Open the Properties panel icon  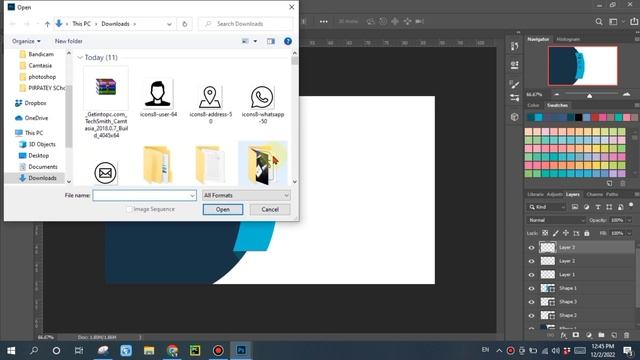tap(515, 65)
